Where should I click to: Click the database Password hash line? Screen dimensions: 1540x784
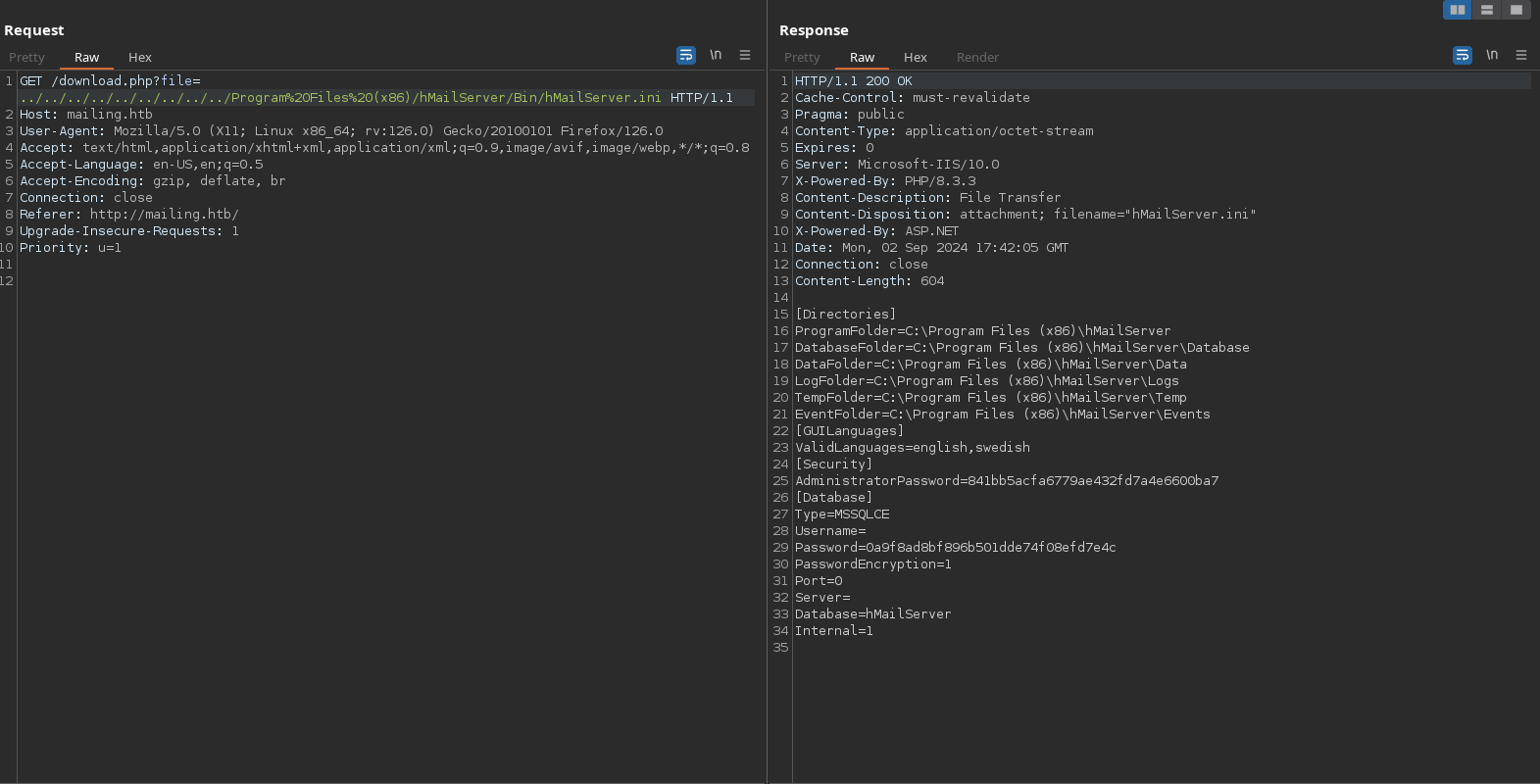[x=956, y=548]
